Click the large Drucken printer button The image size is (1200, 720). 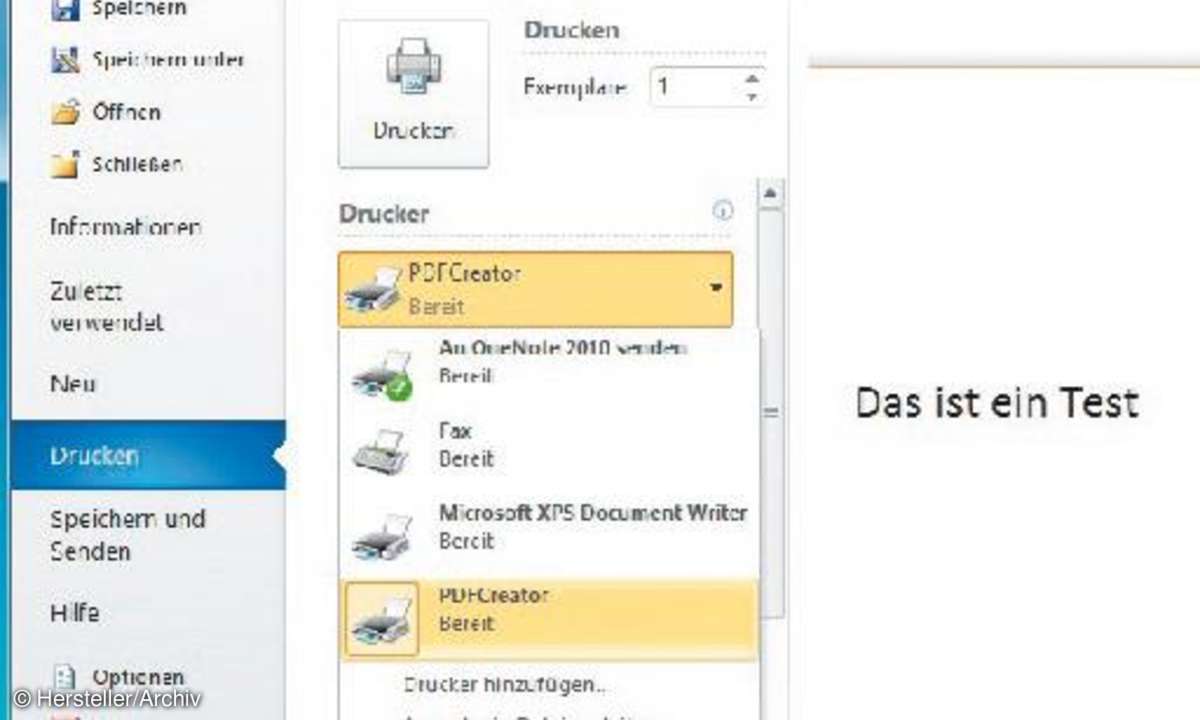pyautogui.click(x=413, y=94)
